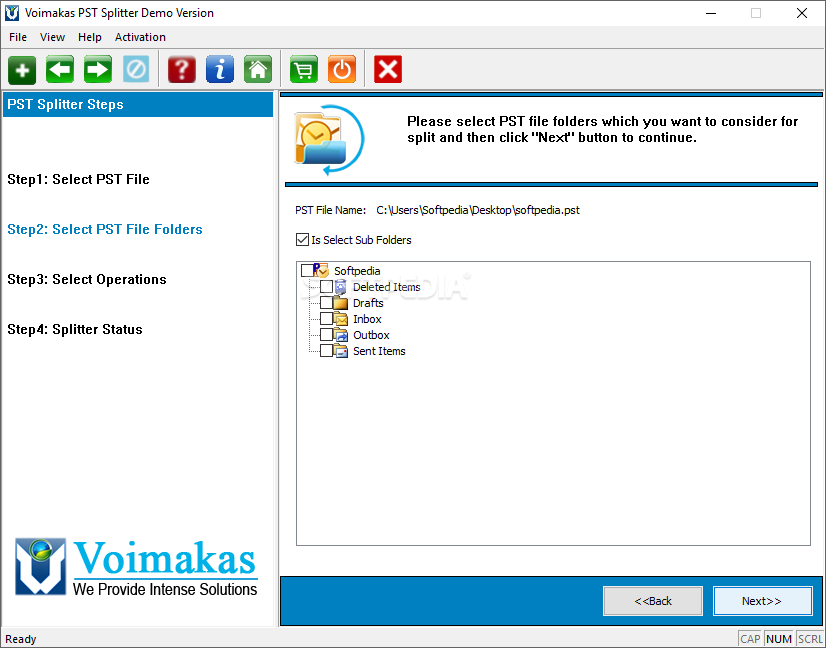Click the Outbox folder icon
The height and width of the screenshot is (648, 826).
click(x=340, y=335)
